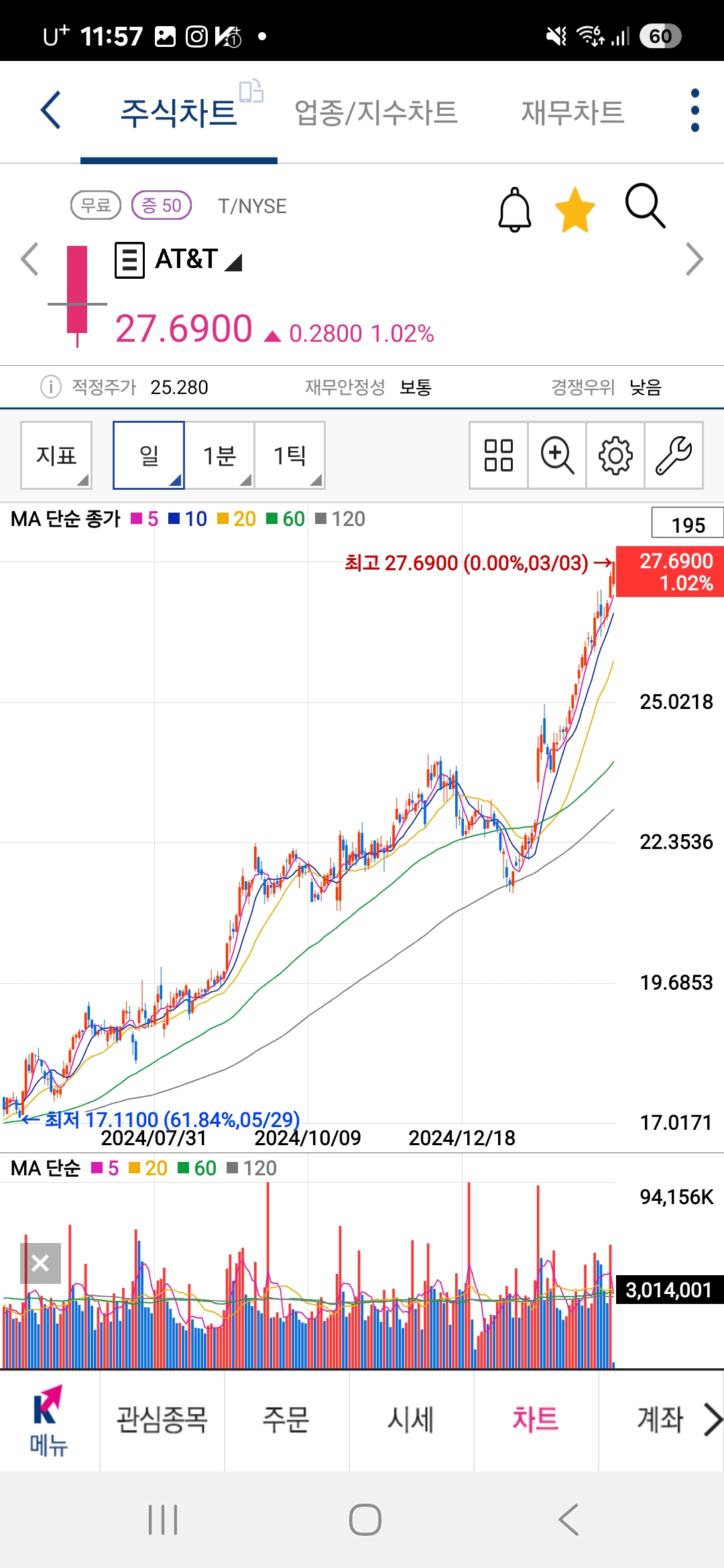Tap the device sync icon beside 주식차트
Screen dimensions: 724x1568
pyautogui.click(x=251, y=91)
